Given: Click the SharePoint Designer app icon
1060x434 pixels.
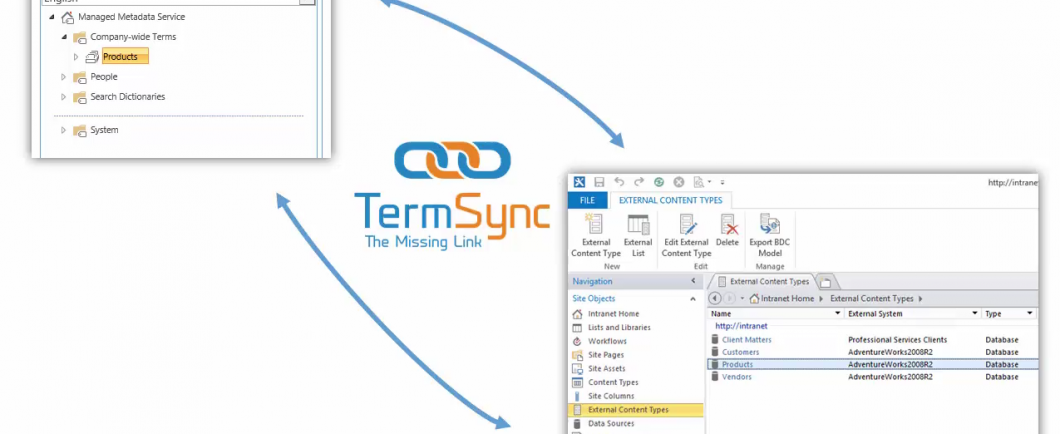Looking at the screenshot, I should pos(579,182).
